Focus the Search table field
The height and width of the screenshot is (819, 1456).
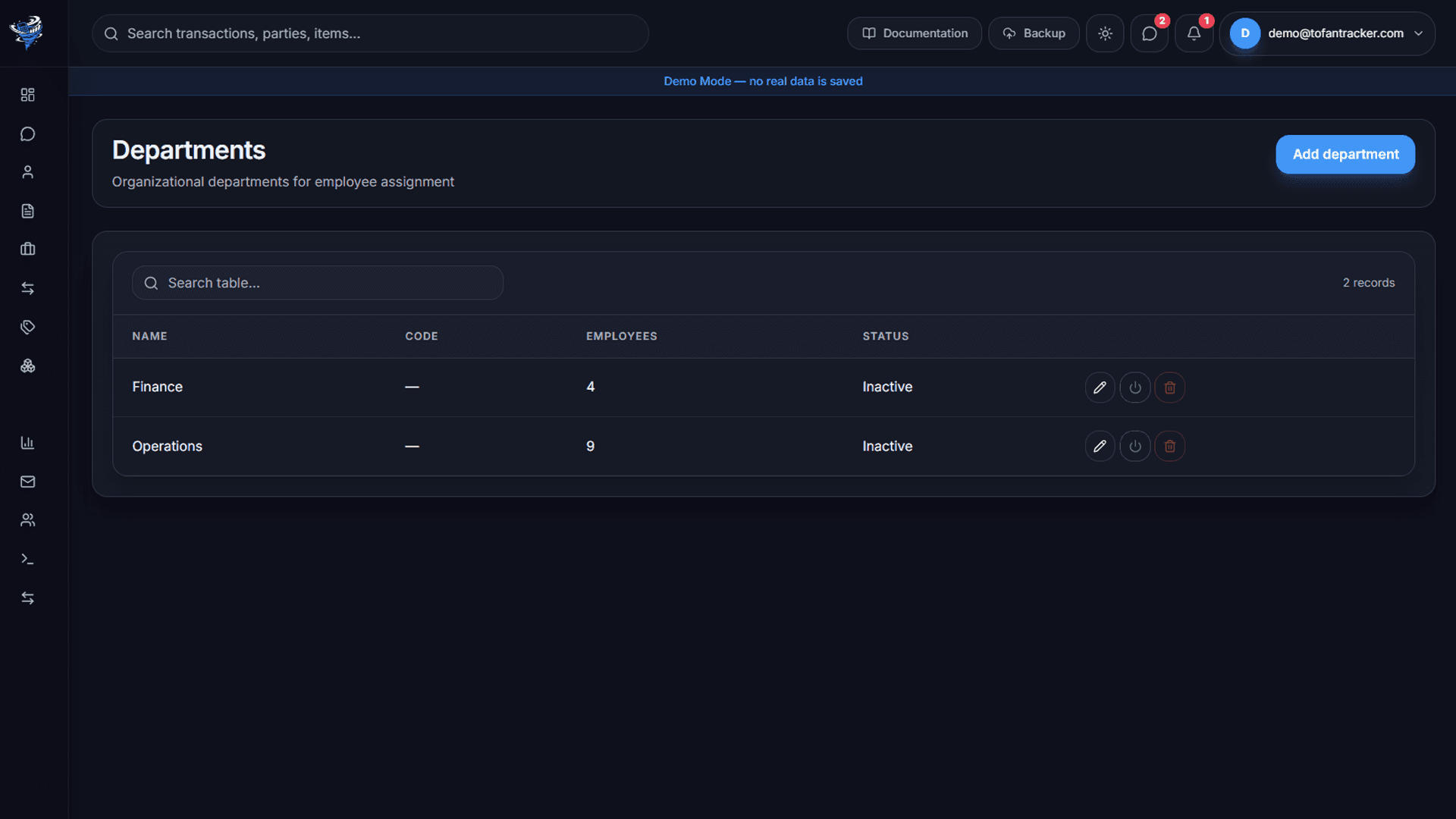click(x=318, y=283)
